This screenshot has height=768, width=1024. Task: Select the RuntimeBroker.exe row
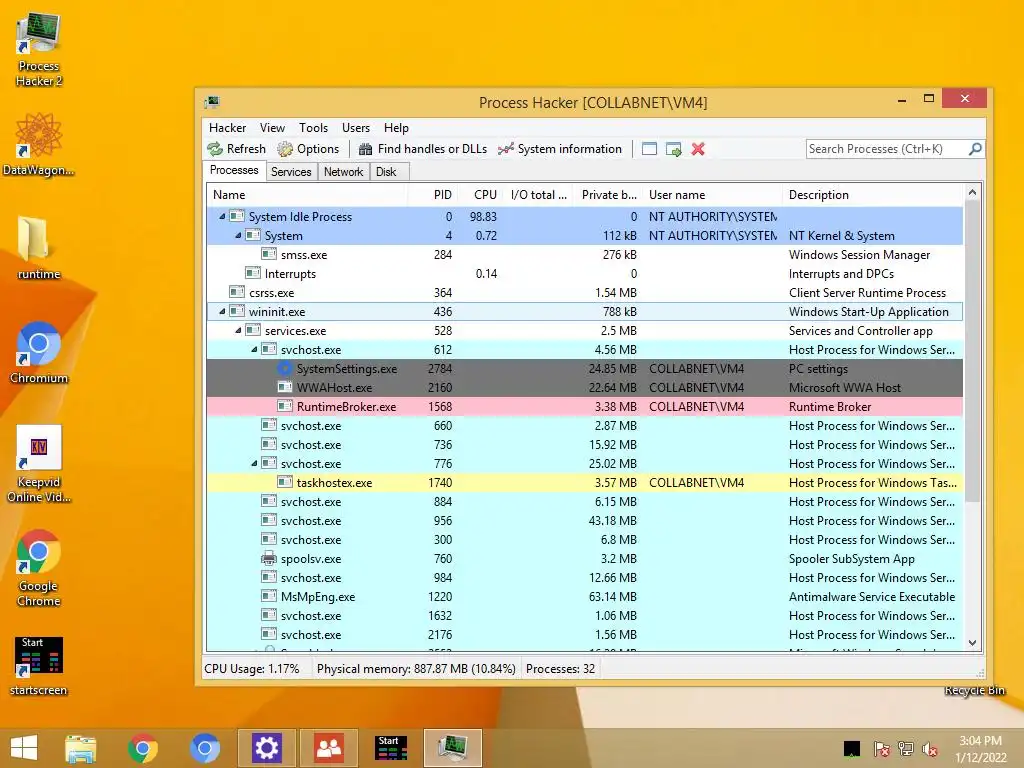[584, 406]
